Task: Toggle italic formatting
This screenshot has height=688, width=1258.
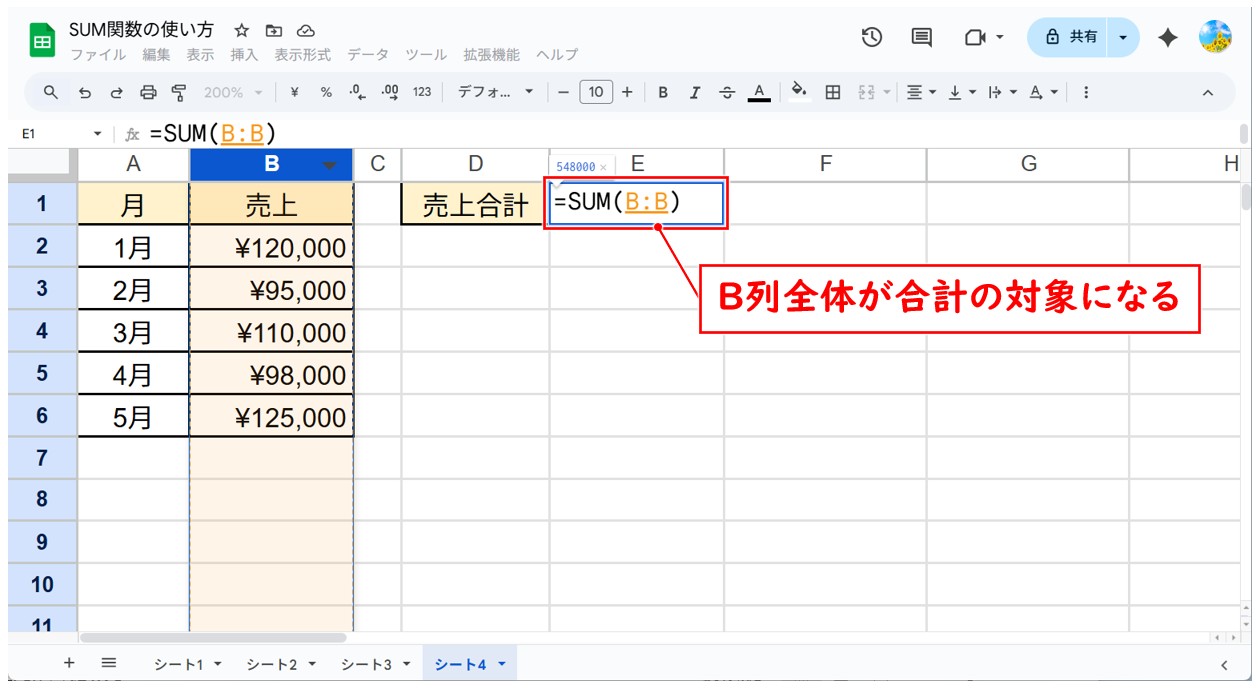Action: (694, 92)
